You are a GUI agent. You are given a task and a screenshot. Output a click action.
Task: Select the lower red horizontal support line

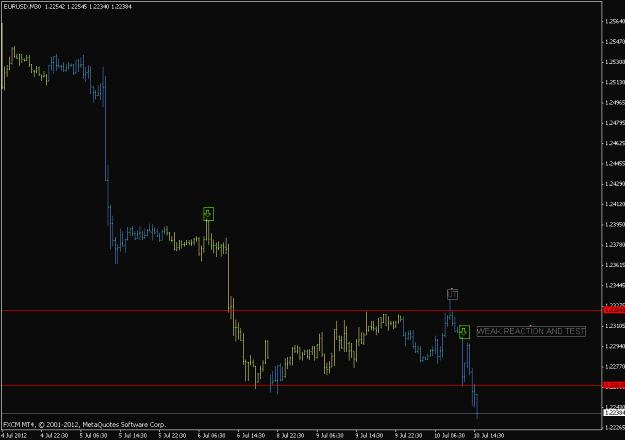click(301, 385)
